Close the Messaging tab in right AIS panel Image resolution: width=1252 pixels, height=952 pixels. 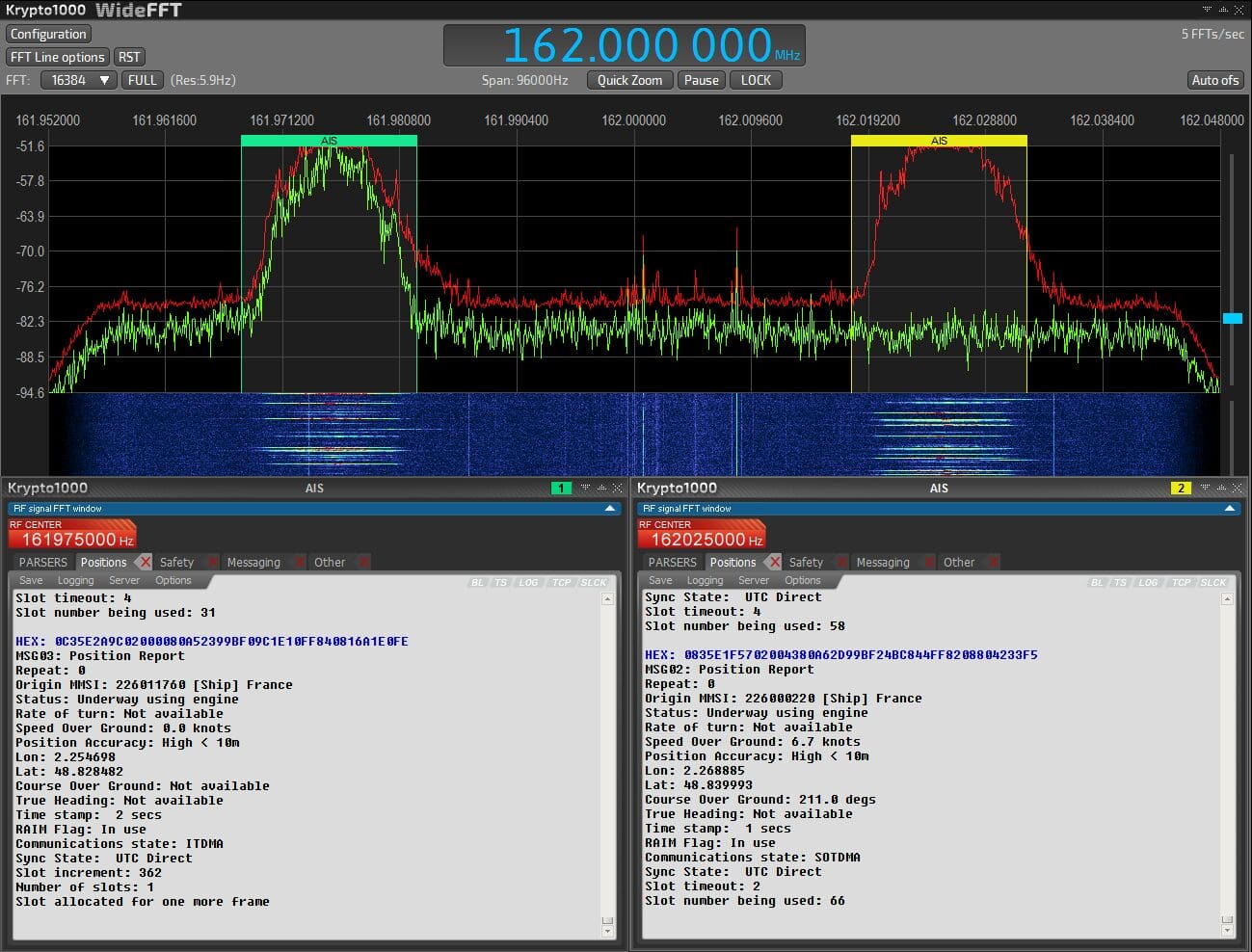[927, 562]
